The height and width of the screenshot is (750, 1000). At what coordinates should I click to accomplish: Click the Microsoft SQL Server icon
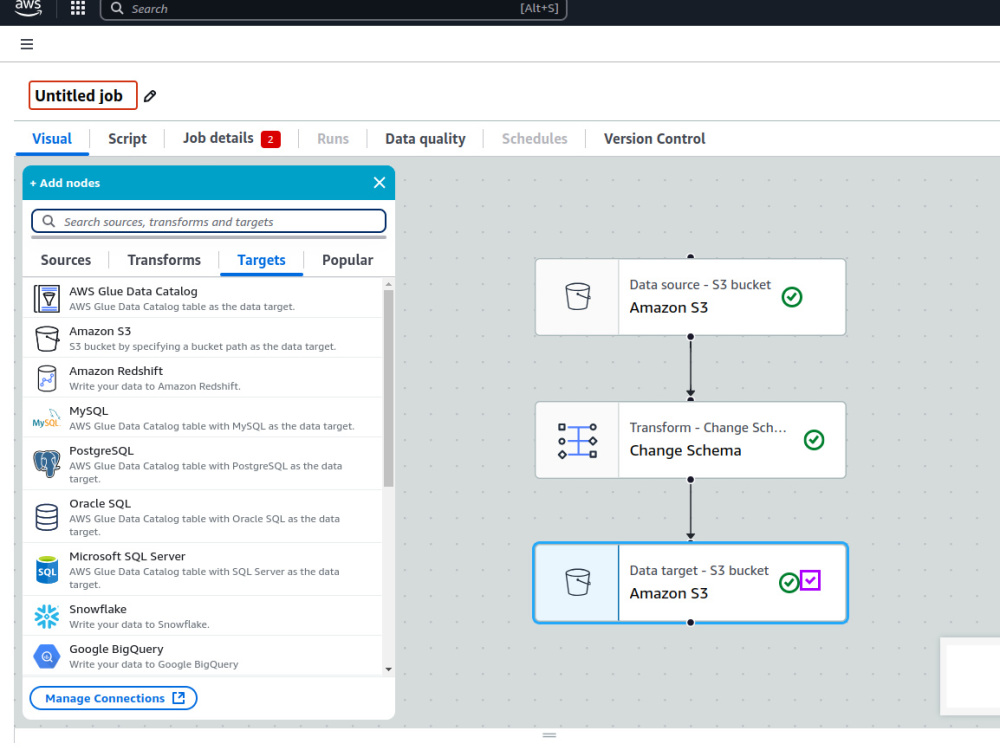(x=47, y=570)
